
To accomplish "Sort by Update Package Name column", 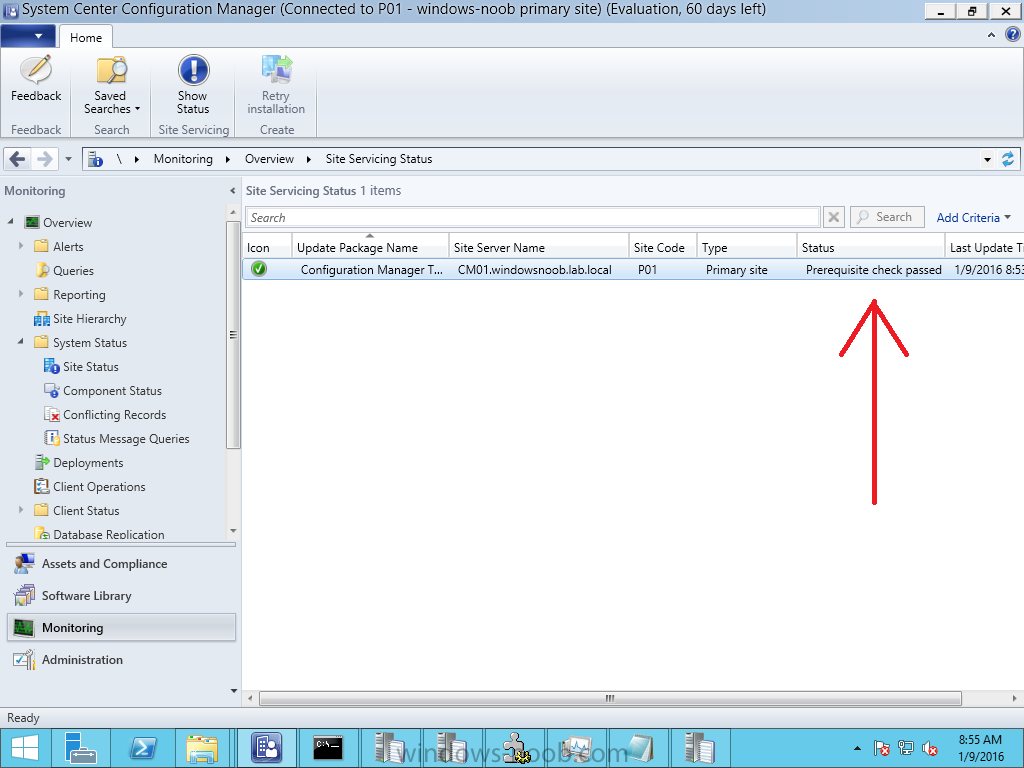I will 370,248.
